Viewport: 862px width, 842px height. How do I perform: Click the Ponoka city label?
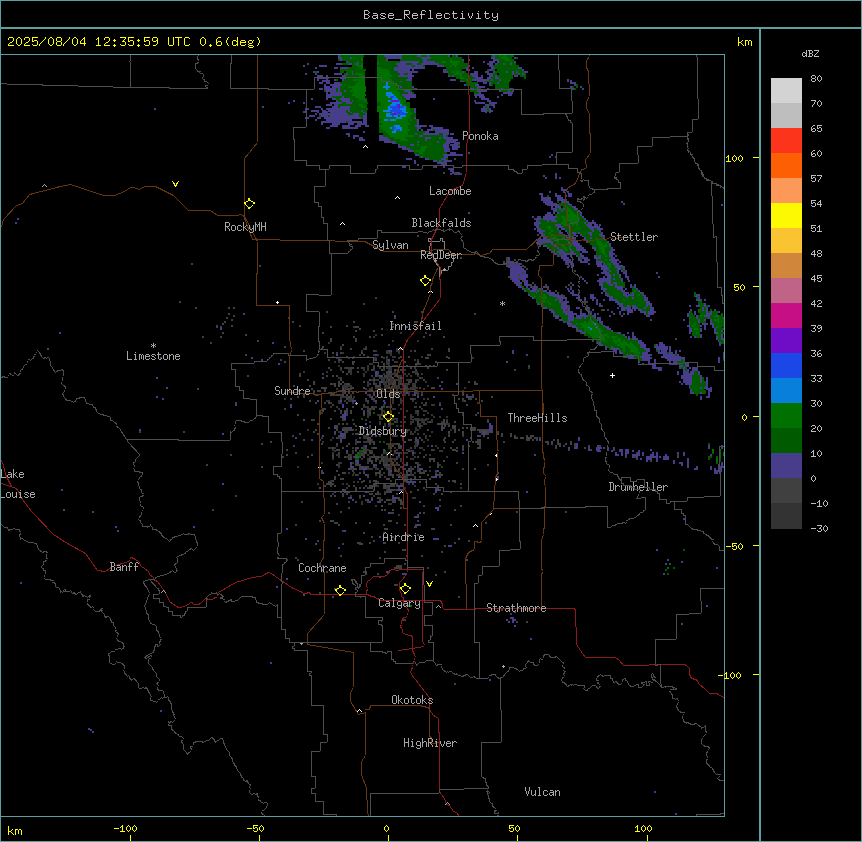pos(480,136)
